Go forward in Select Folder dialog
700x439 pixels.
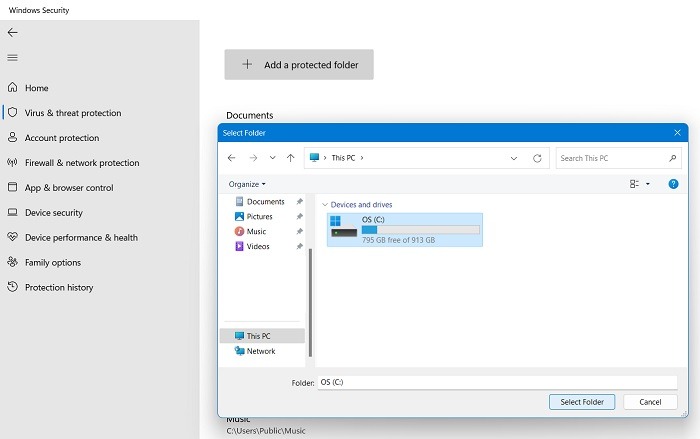[253, 158]
